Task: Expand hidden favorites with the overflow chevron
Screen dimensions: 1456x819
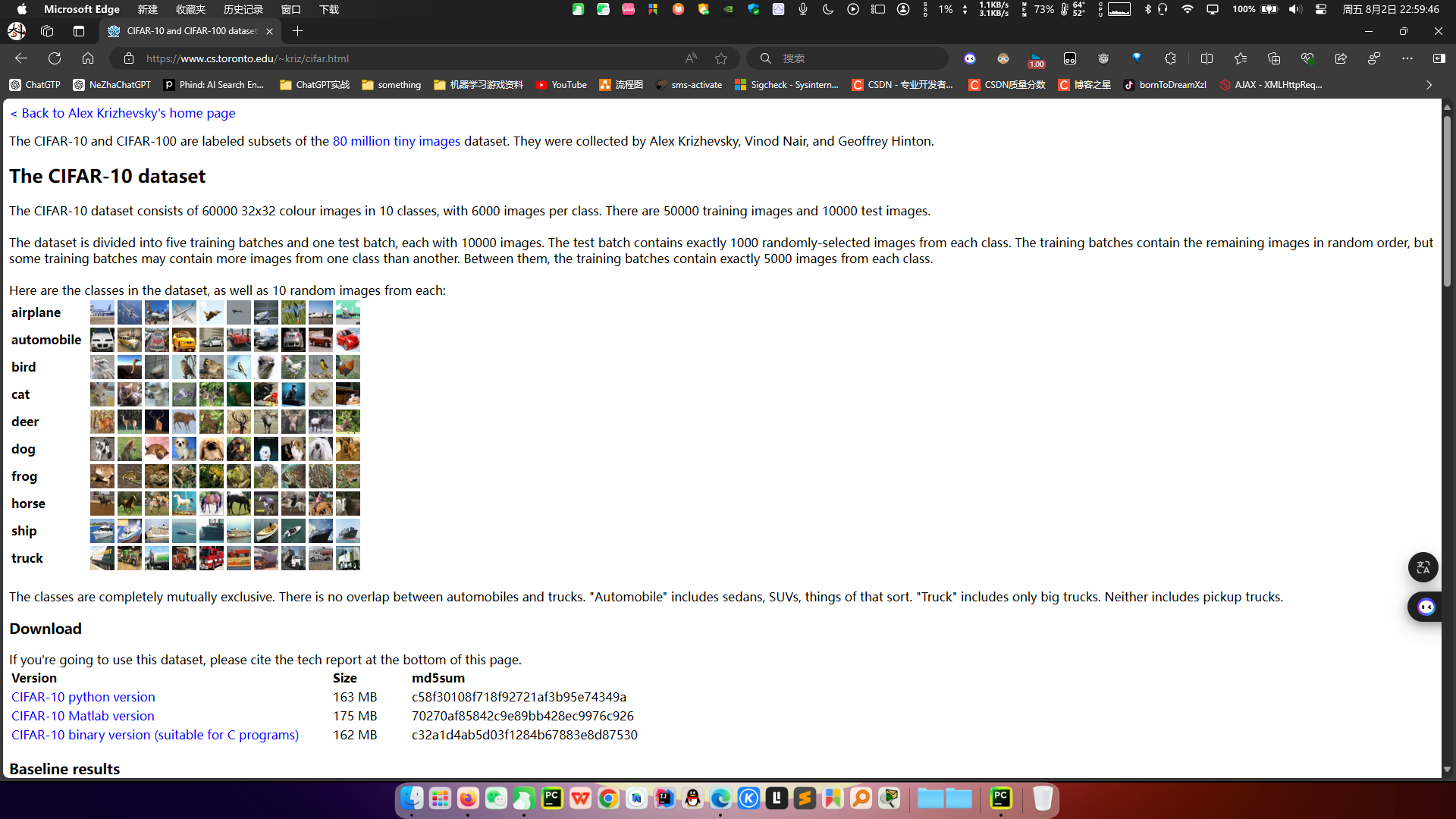Action: 1430,85
